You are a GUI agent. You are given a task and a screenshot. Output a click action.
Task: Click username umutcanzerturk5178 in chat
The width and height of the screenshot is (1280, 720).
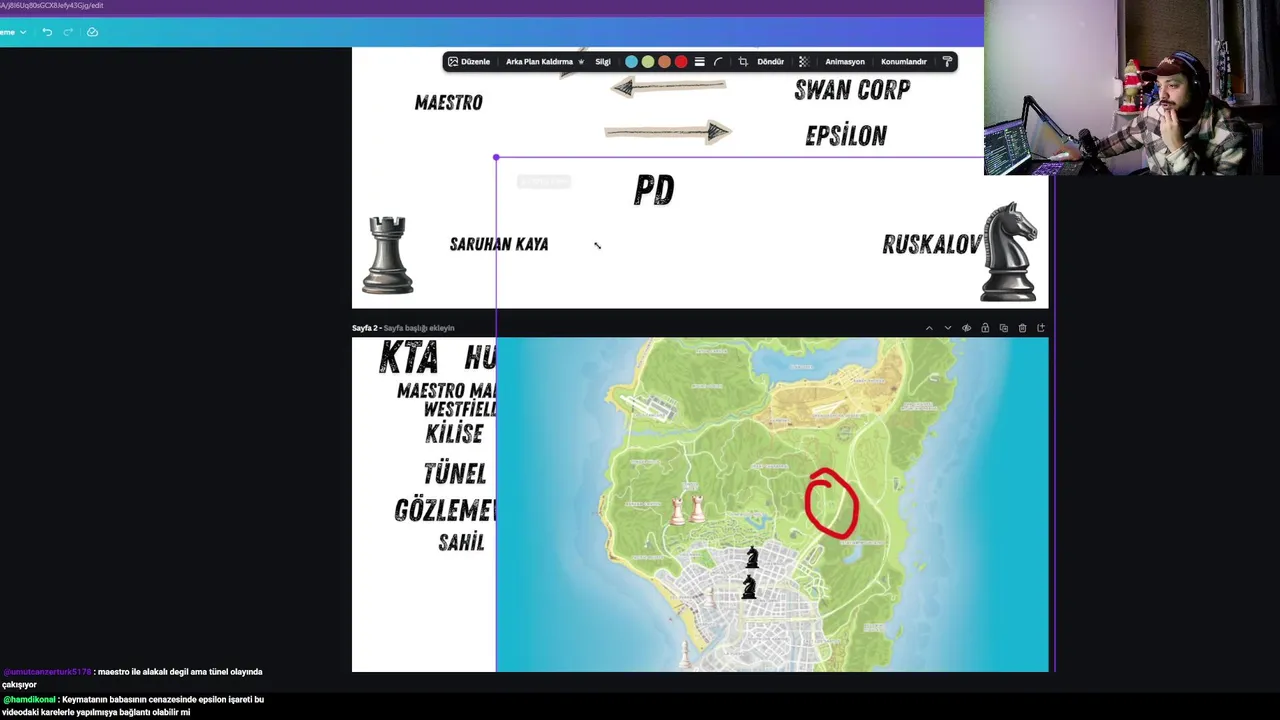click(x=47, y=672)
